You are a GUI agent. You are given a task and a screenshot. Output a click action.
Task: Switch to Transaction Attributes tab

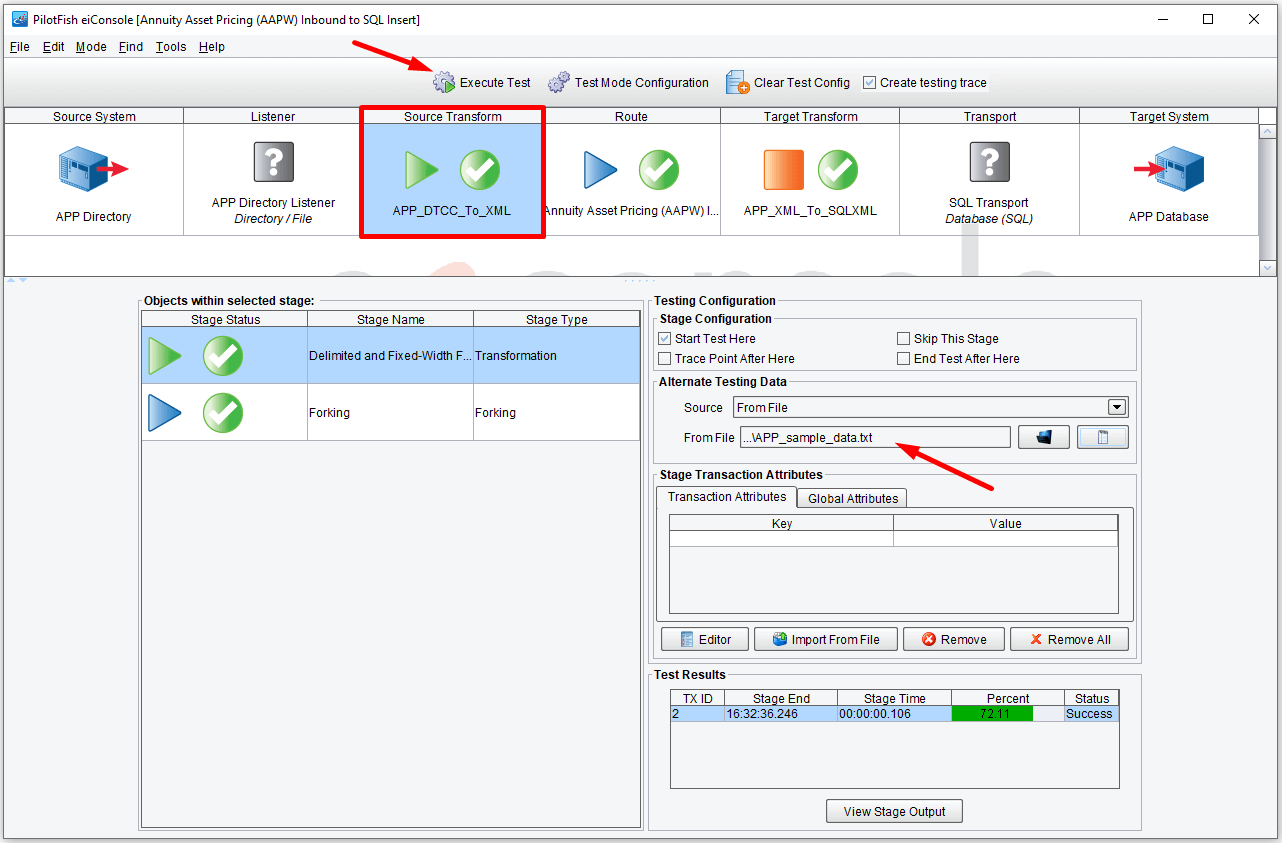coord(727,497)
